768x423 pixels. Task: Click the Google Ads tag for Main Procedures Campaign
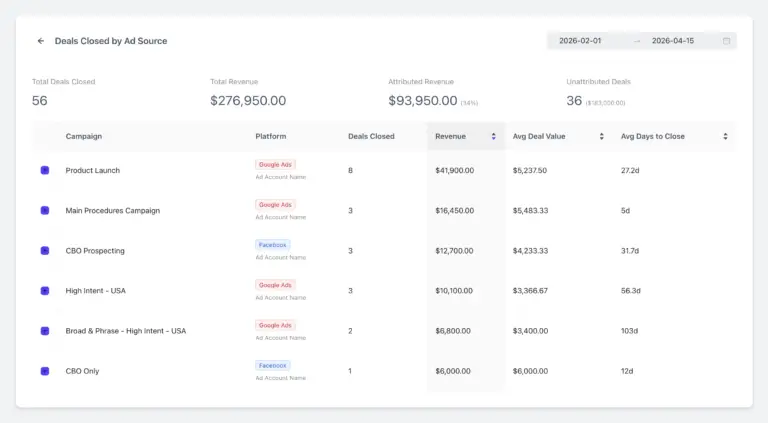point(275,205)
